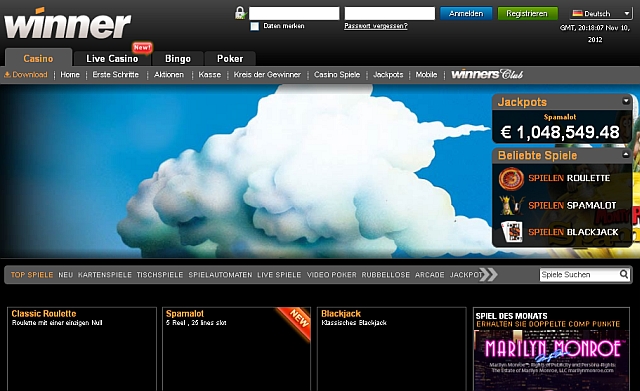Select Live Spiele category
Viewport: 640px width, 391px height.
click(279, 275)
